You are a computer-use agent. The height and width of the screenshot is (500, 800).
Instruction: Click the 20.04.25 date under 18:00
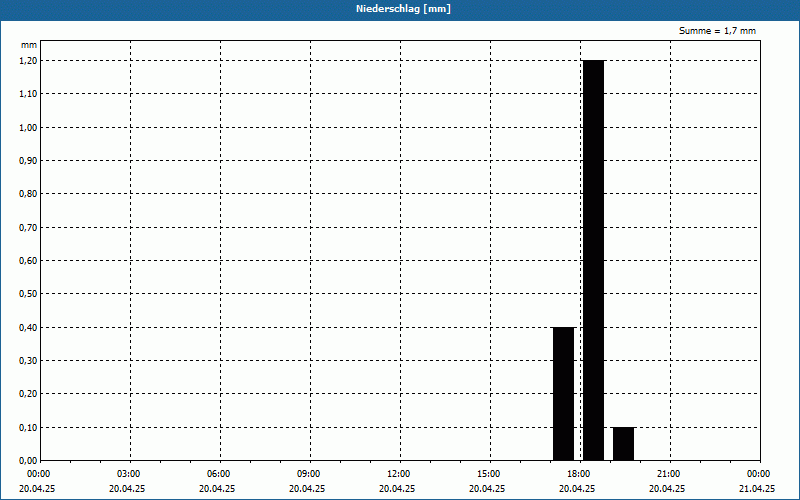pos(577,489)
